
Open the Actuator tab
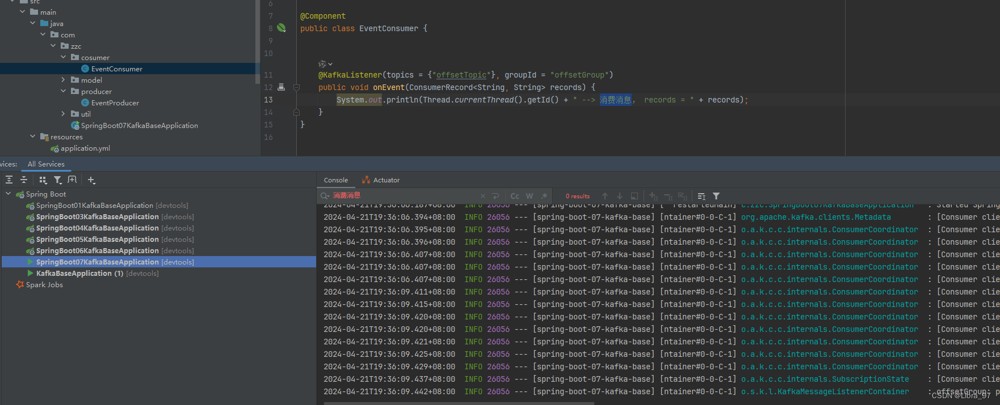click(381, 180)
